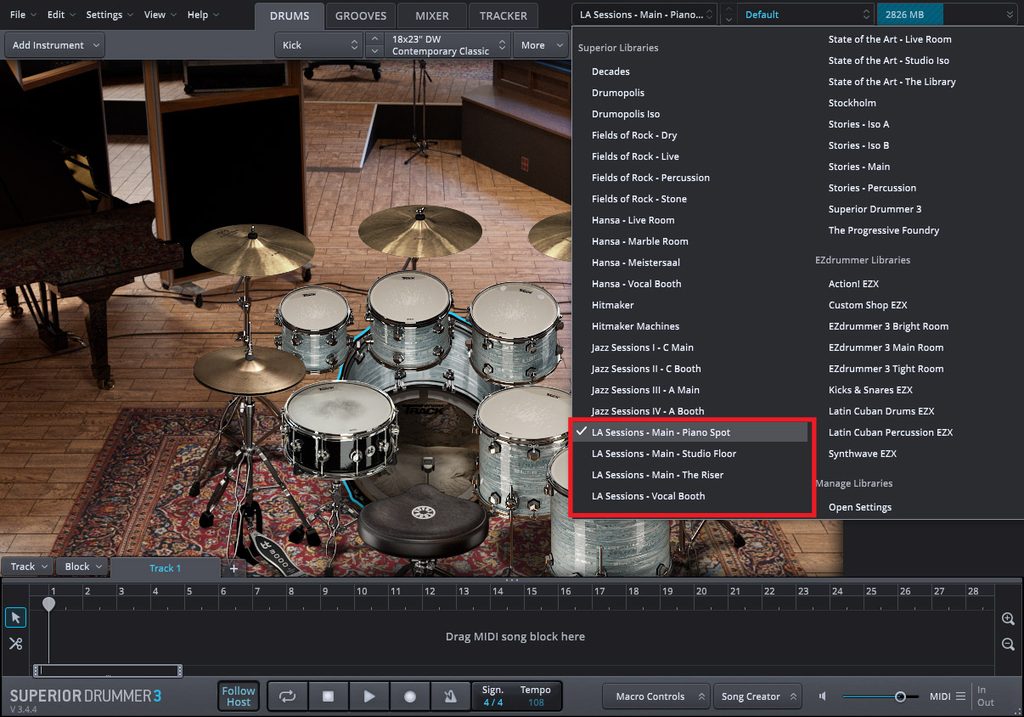The image size is (1024, 717).
Task: Choose Superior Drummer 3 library
Action: (x=874, y=209)
